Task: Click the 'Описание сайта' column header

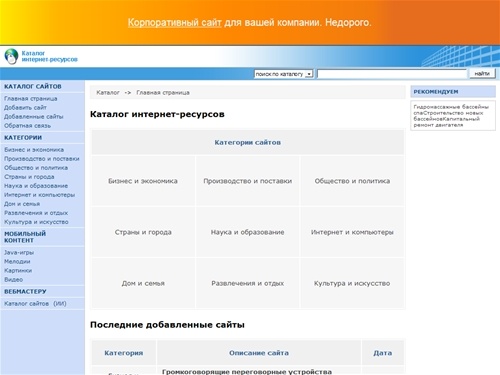Action: tap(259, 353)
